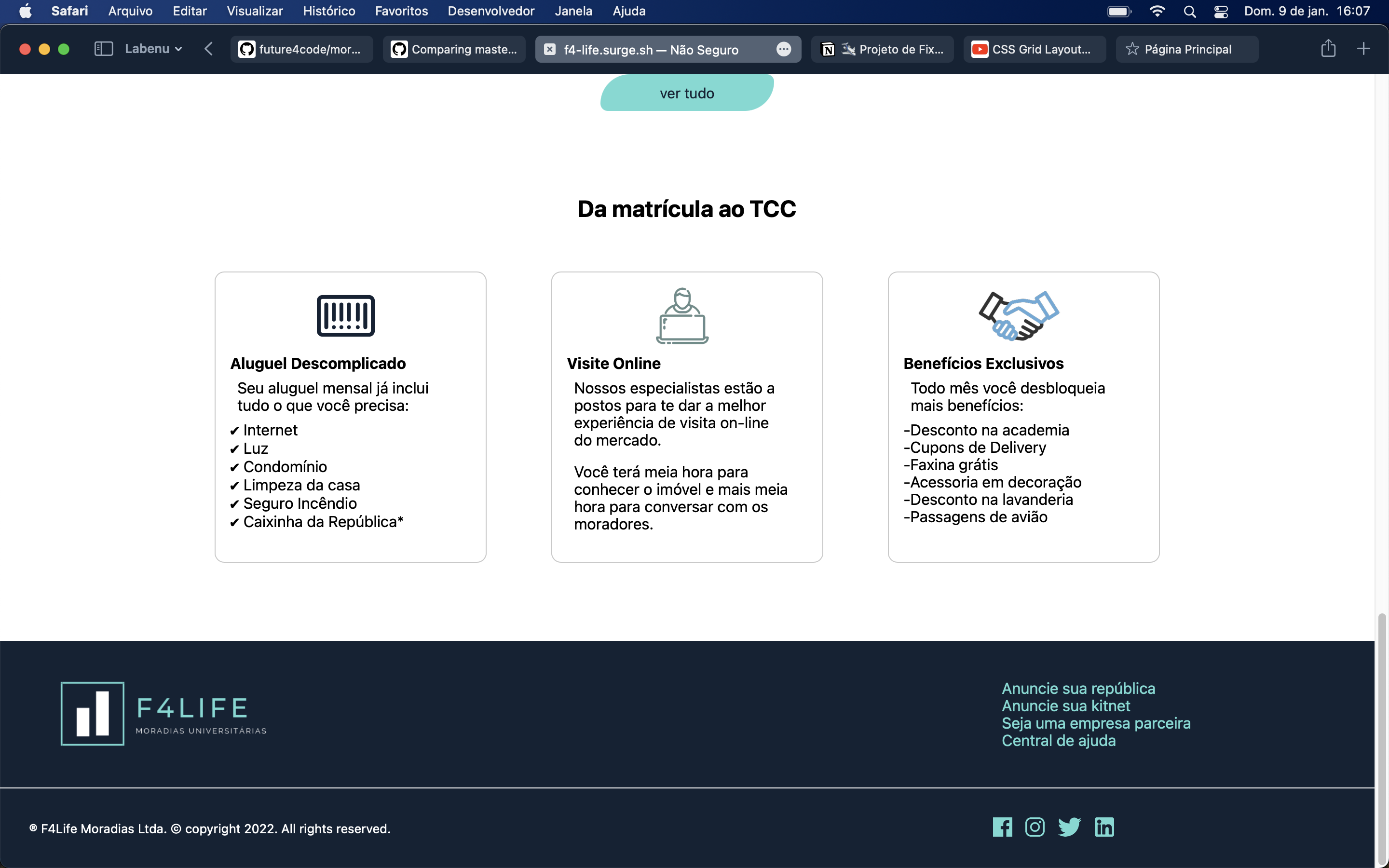Switch to the CSS Grid Layout YouTube tab
The image size is (1389, 868).
click(x=1034, y=49)
